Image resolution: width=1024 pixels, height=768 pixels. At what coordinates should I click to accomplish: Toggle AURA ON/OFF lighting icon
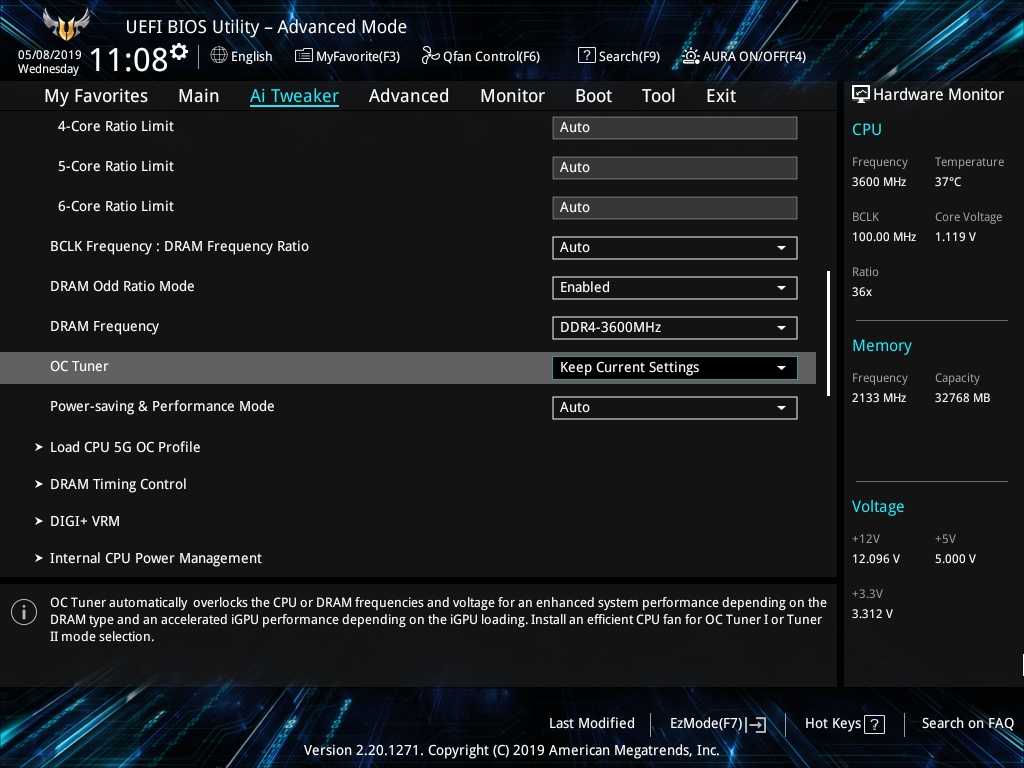point(691,56)
